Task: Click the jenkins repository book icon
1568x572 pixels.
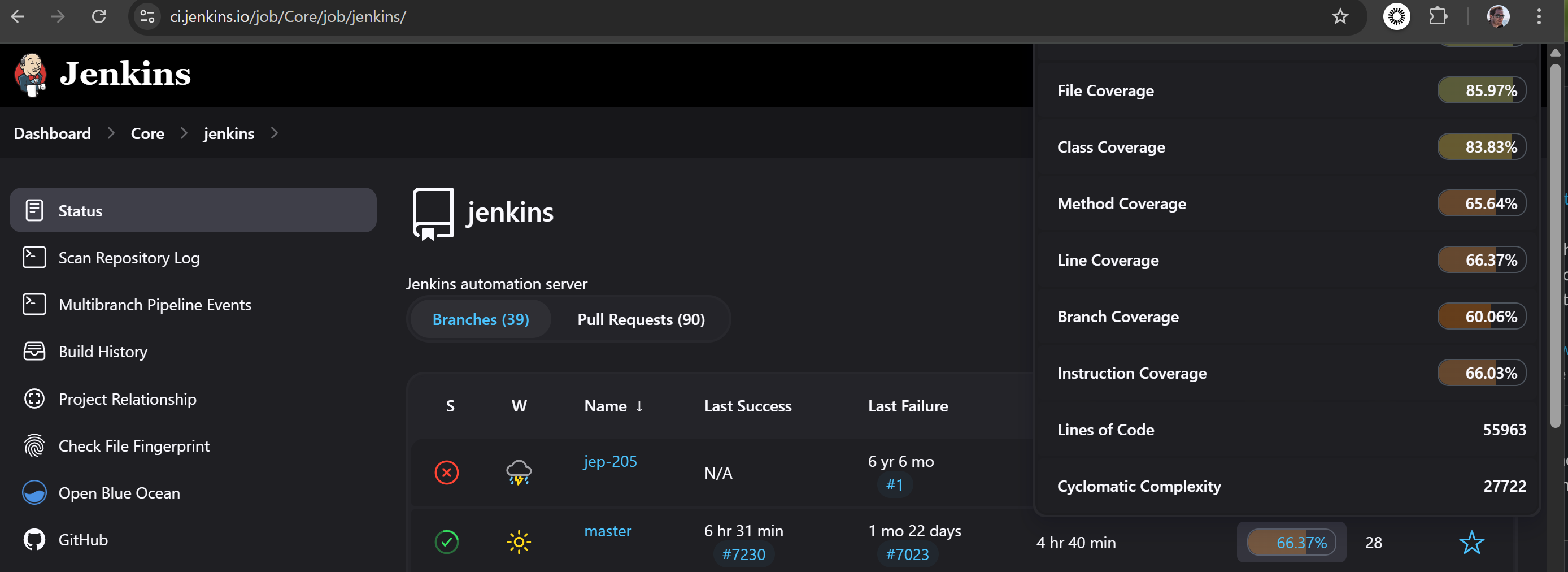Action: click(x=433, y=213)
